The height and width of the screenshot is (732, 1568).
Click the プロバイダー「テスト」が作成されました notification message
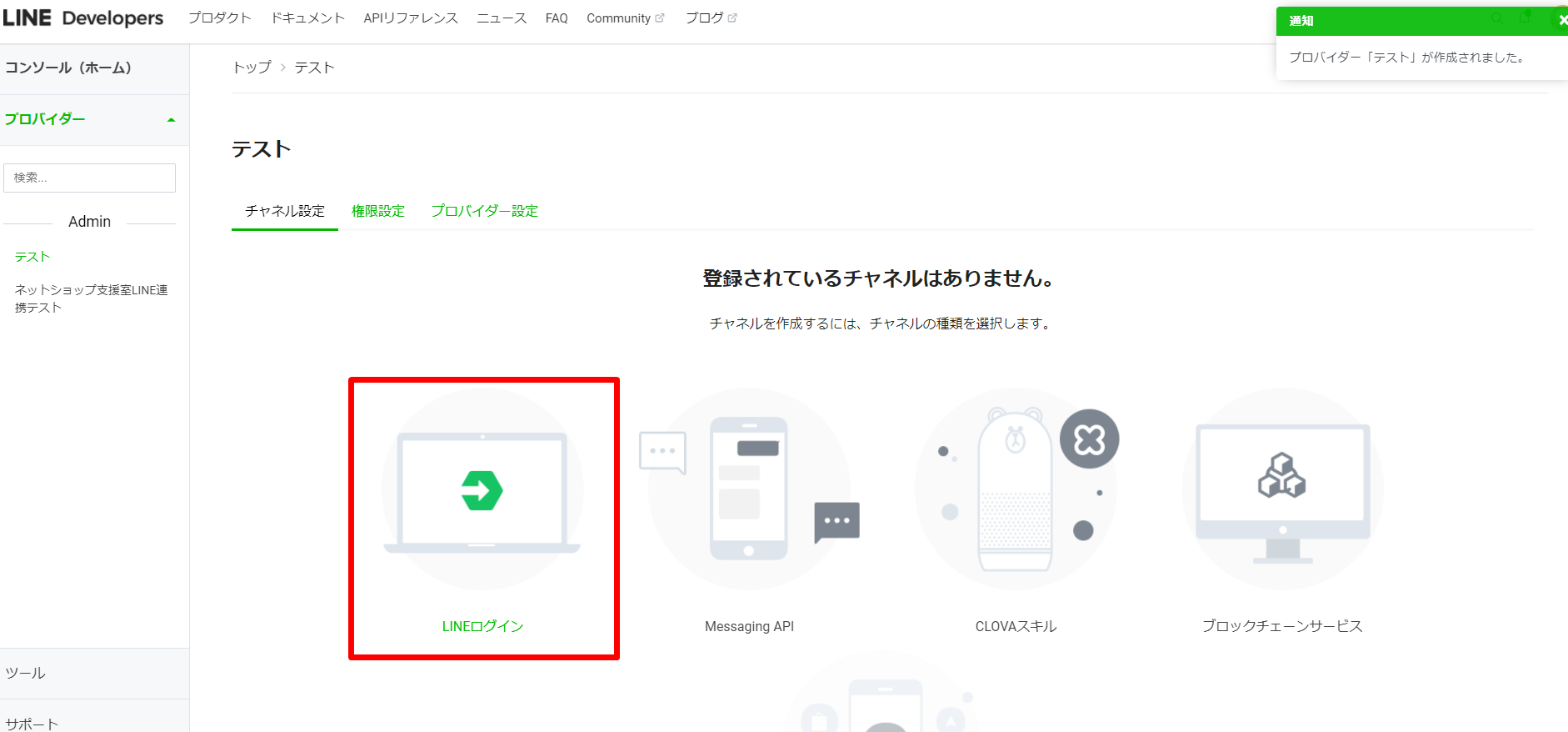[1406, 58]
